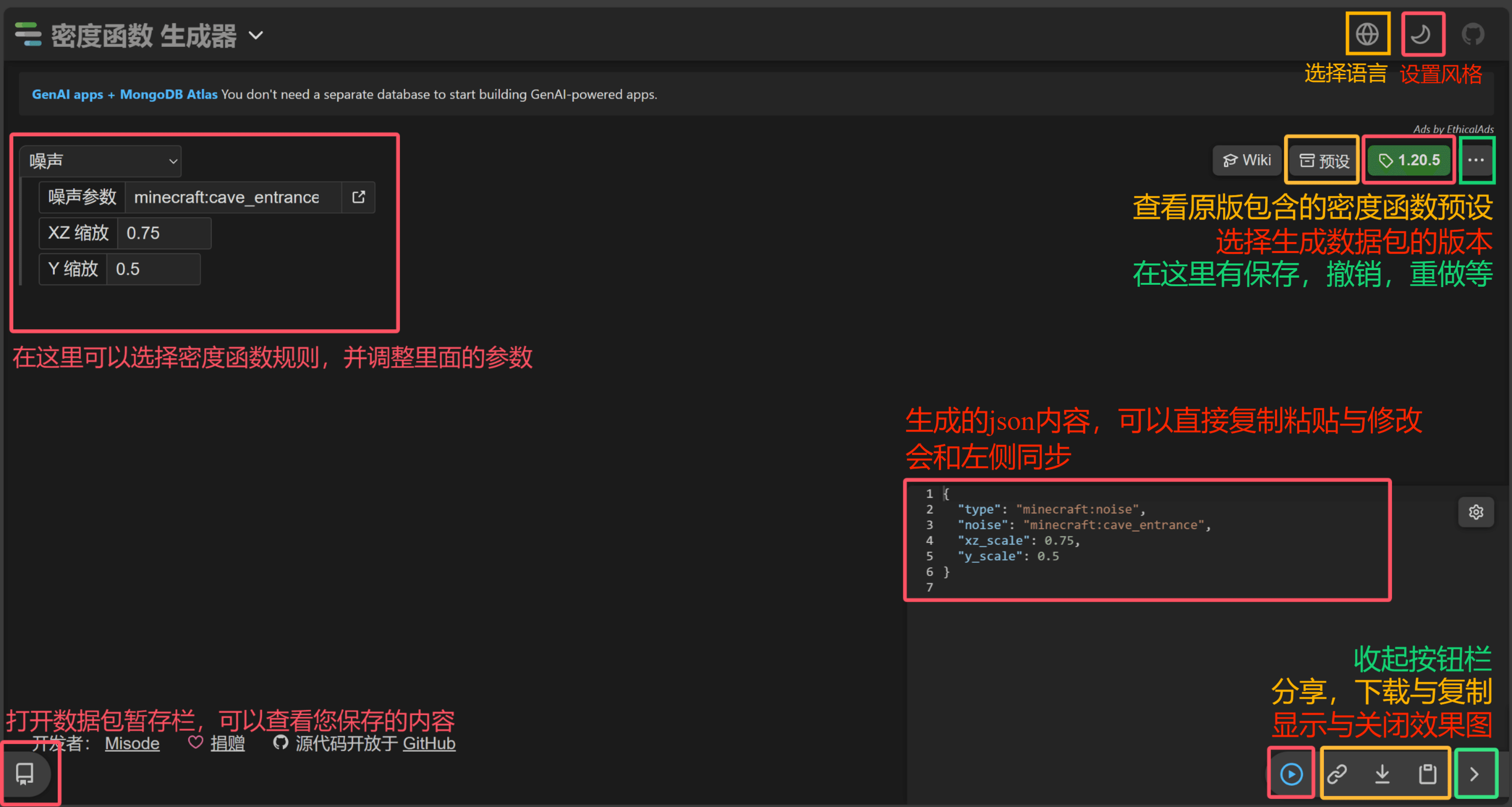Viewport: 1512px width, 807px height.
Task: Open the Wiki button
Action: tap(1247, 160)
